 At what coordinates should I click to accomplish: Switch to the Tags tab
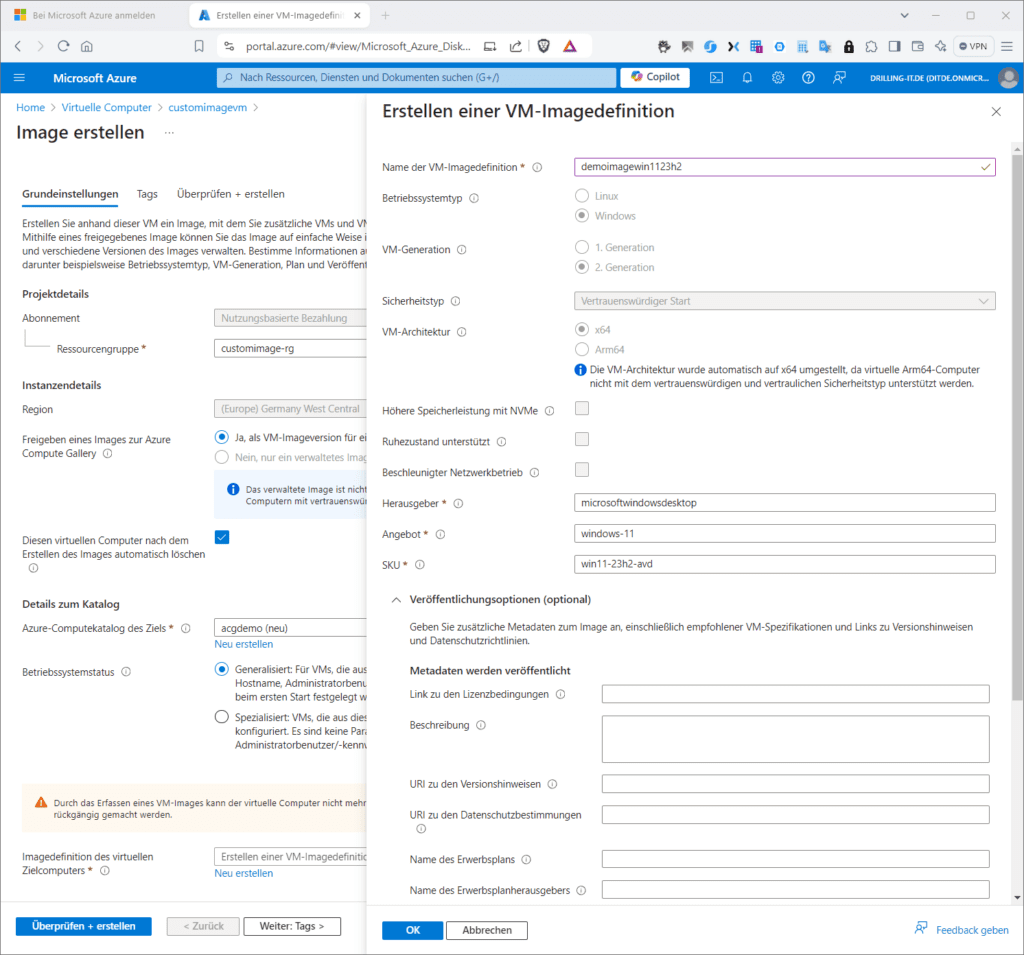click(148, 194)
